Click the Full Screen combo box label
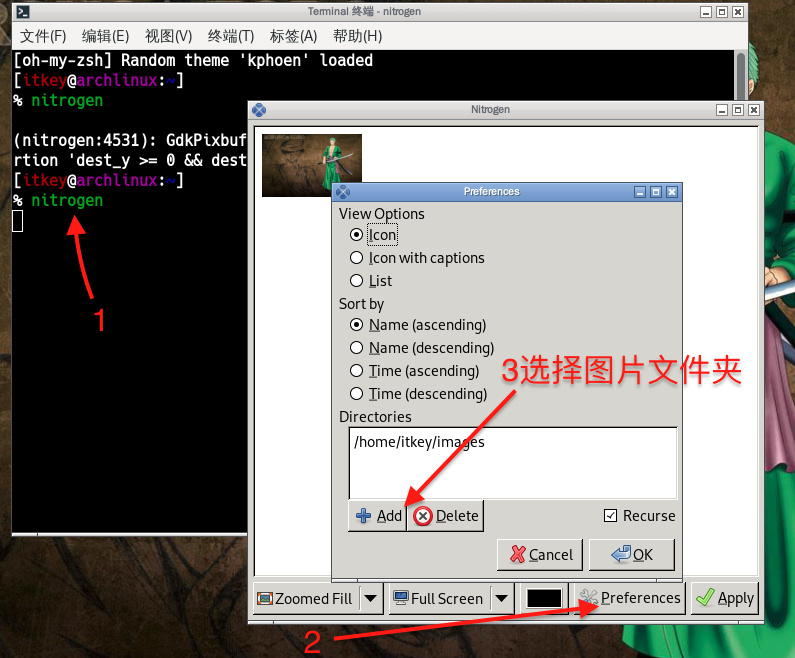Screen dimensions: 795x658 [447, 599]
